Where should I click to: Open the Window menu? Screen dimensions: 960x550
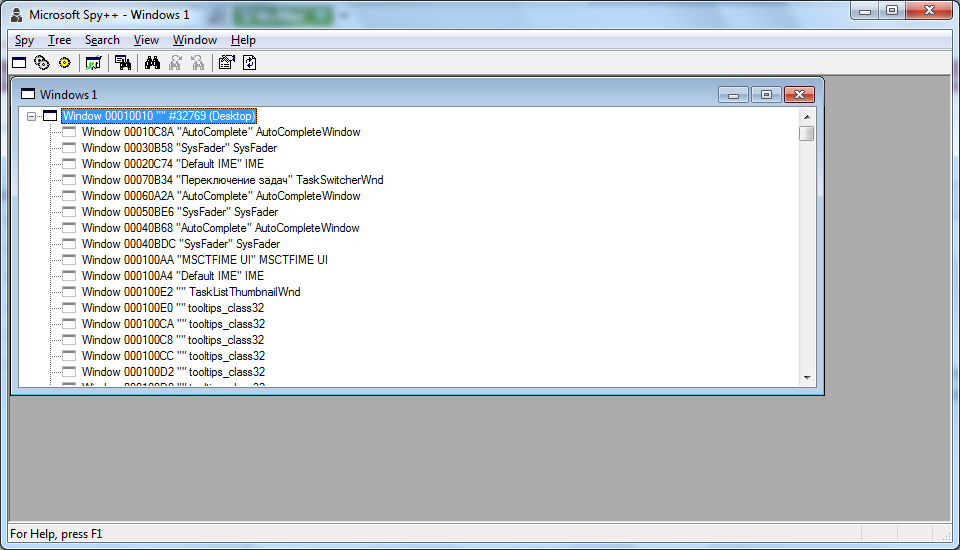(x=195, y=40)
